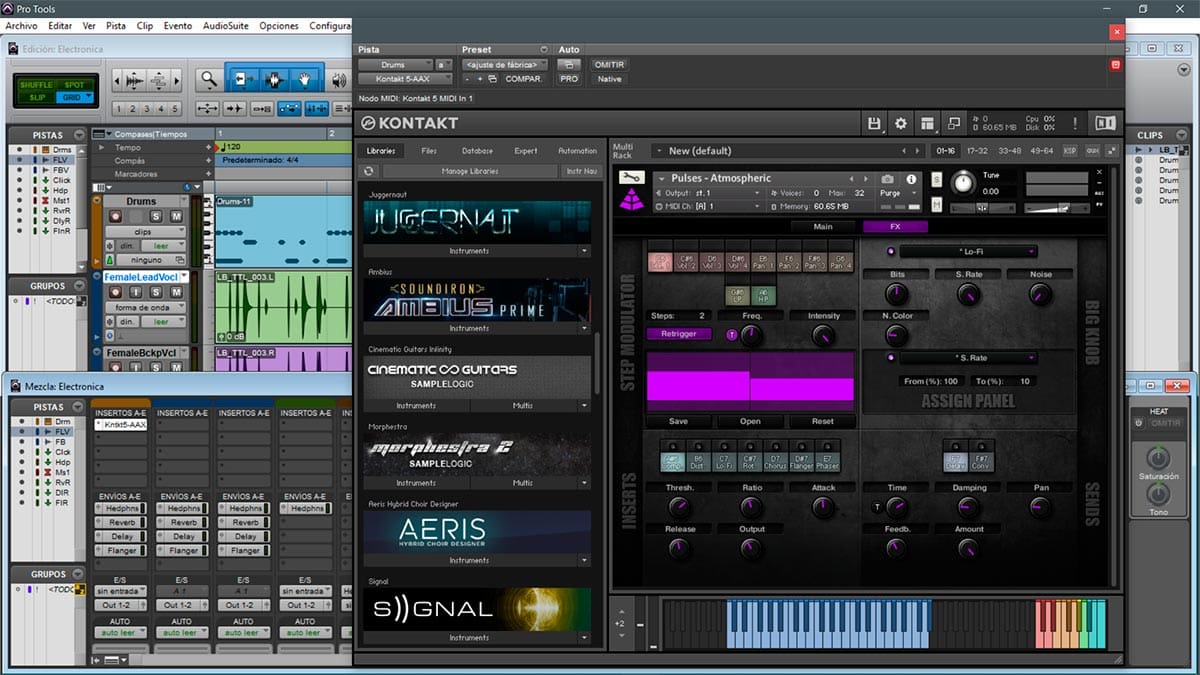Screen dimensions: 1200x675
Task: Mute the Pulses instrument in Kontakt
Action: (x=937, y=204)
